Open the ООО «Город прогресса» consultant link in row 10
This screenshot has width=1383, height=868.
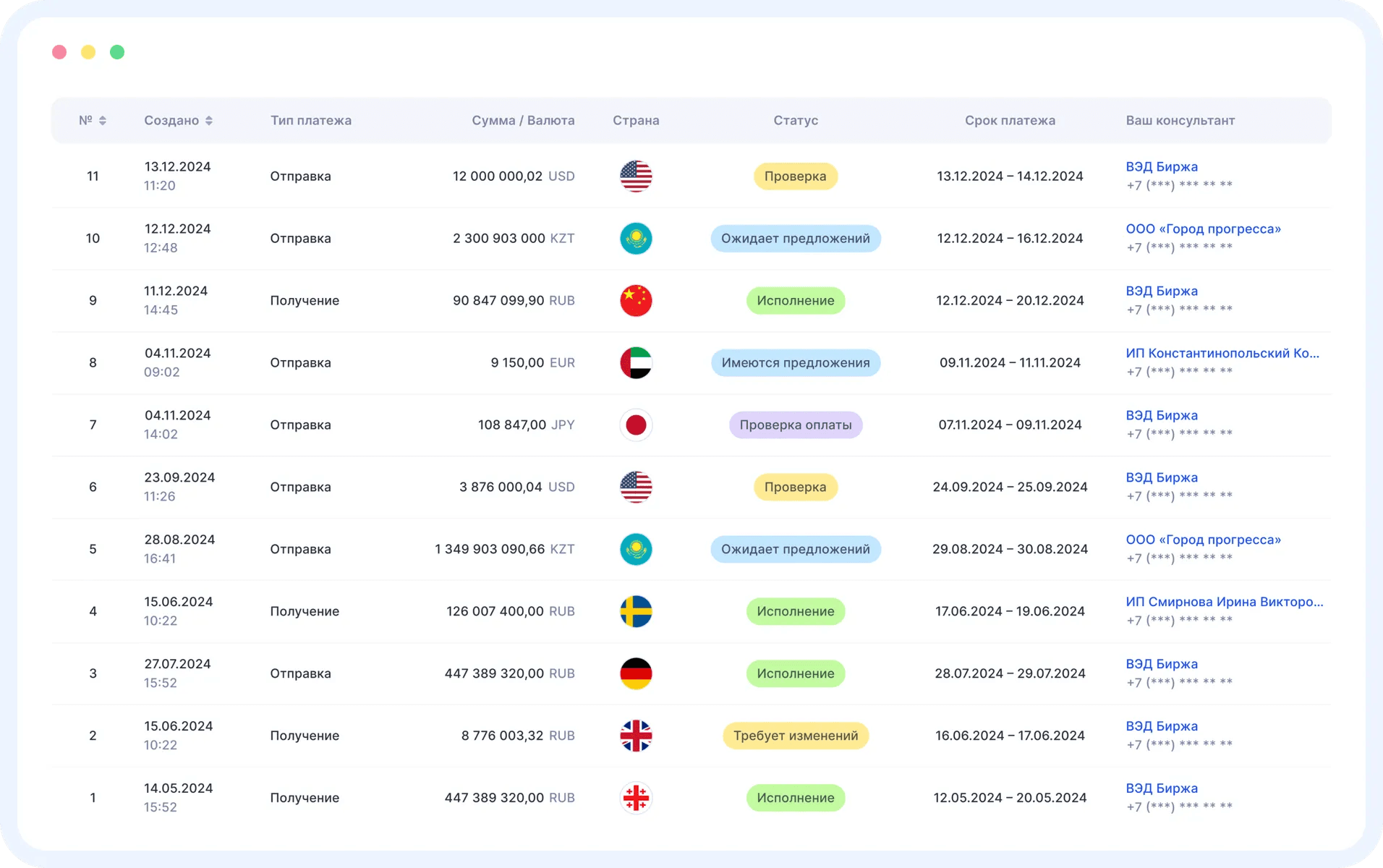[x=1203, y=229]
